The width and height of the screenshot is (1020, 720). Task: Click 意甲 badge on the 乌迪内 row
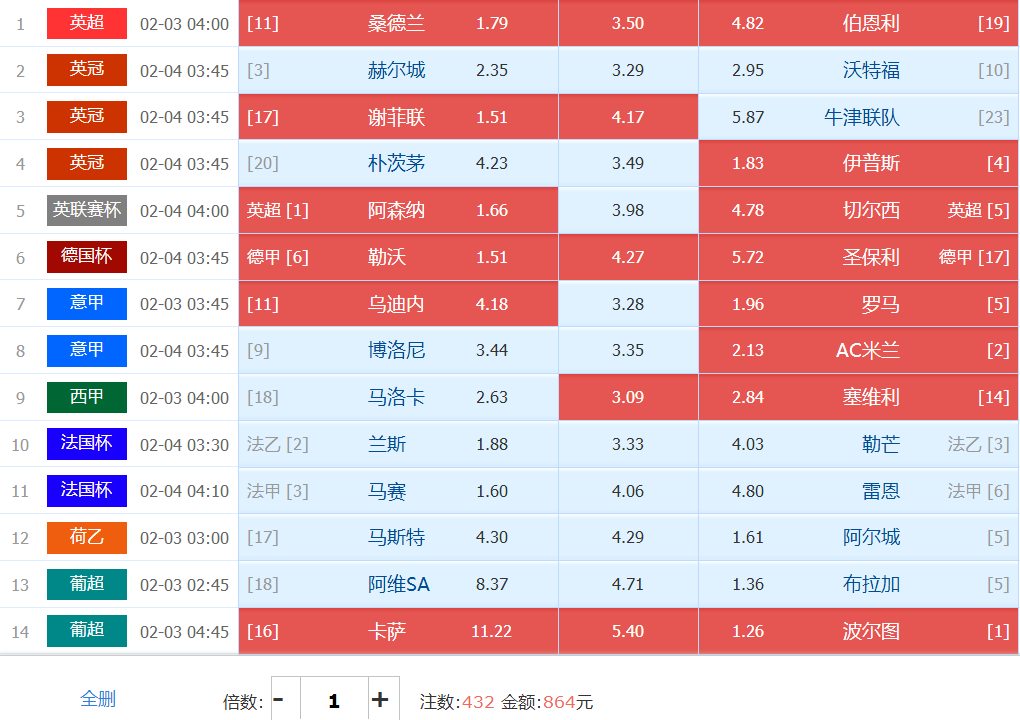(x=87, y=304)
